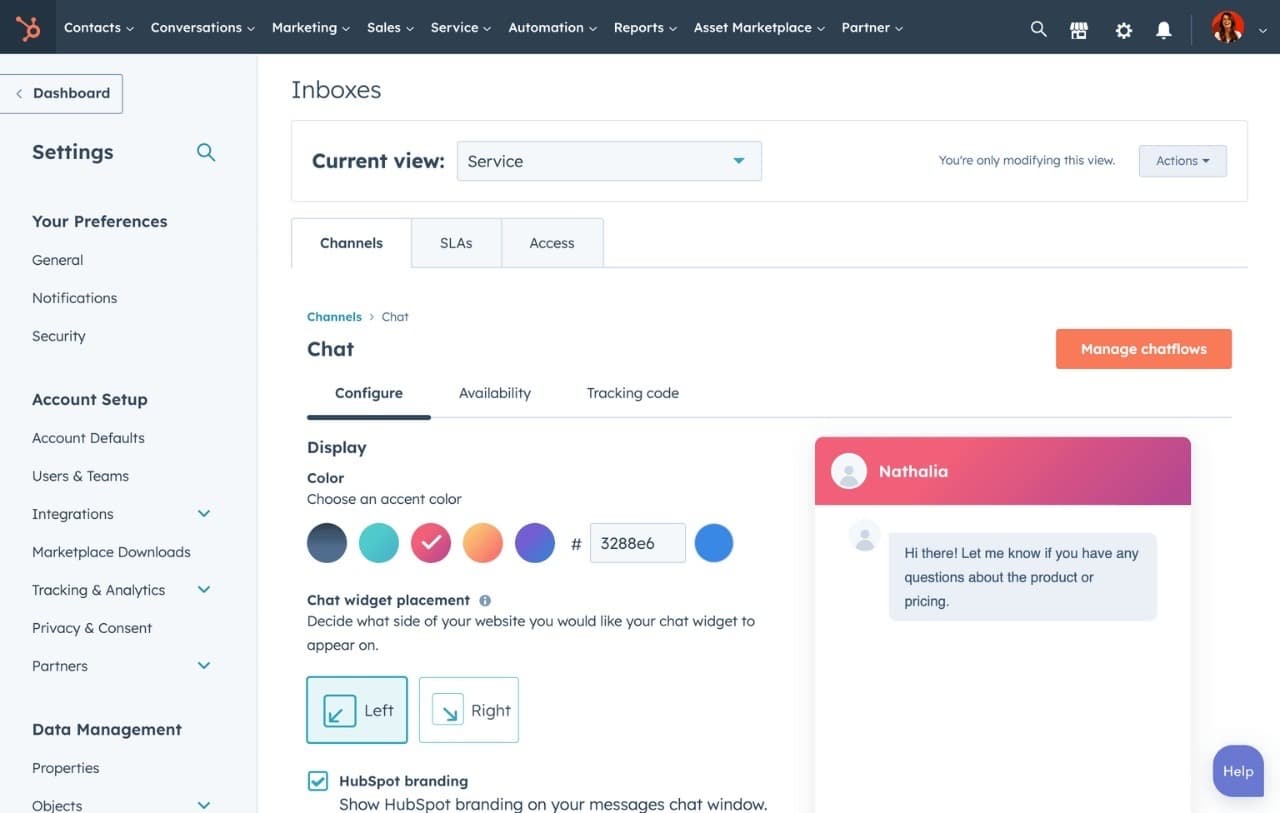Image resolution: width=1280 pixels, height=813 pixels.
Task: Click the search icon next to Settings heading
Action: tap(205, 152)
